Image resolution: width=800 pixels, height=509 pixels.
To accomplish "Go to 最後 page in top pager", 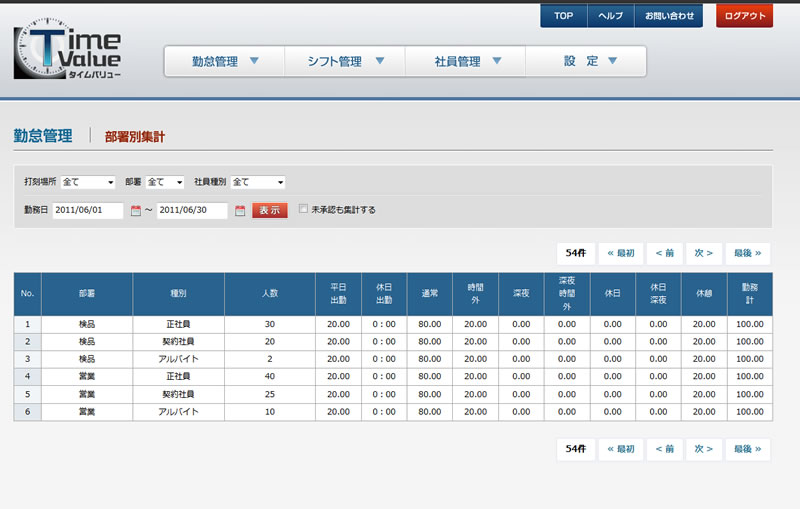I will [747, 253].
